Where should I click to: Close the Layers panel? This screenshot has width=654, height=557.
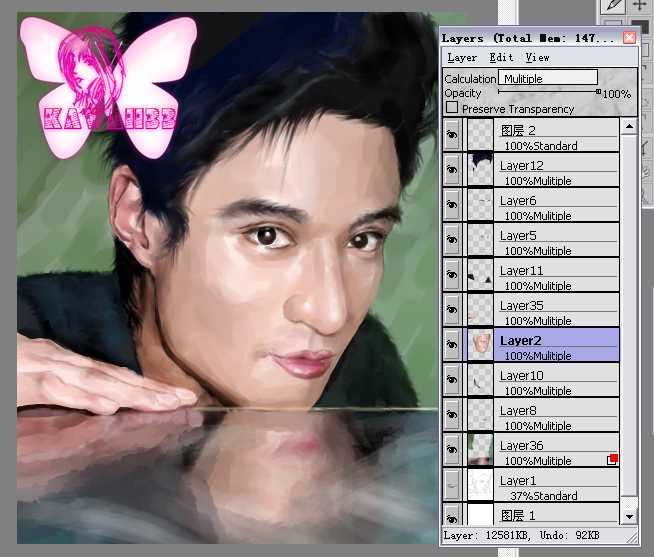point(629,38)
